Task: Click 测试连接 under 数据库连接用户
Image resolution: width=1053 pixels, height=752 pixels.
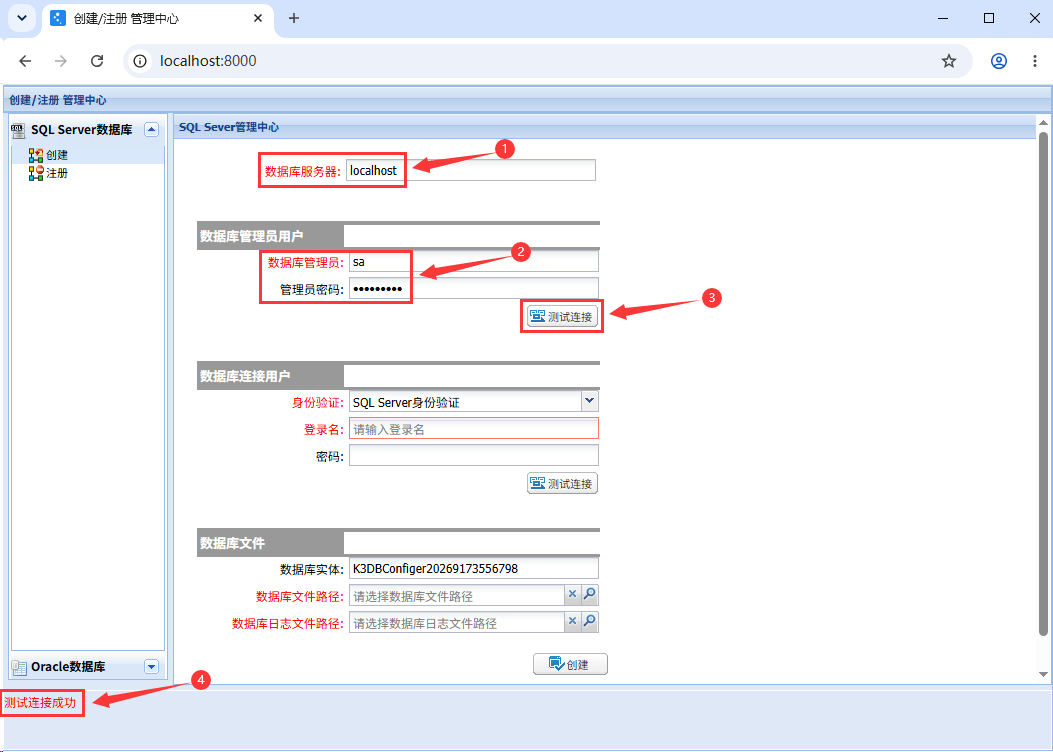Action: [562, 483]
